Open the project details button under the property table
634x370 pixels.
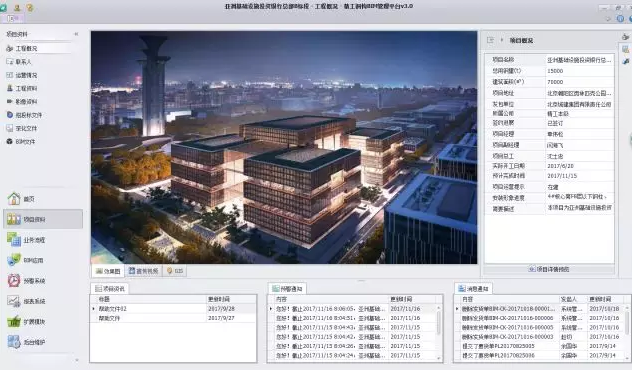[549, 269]
